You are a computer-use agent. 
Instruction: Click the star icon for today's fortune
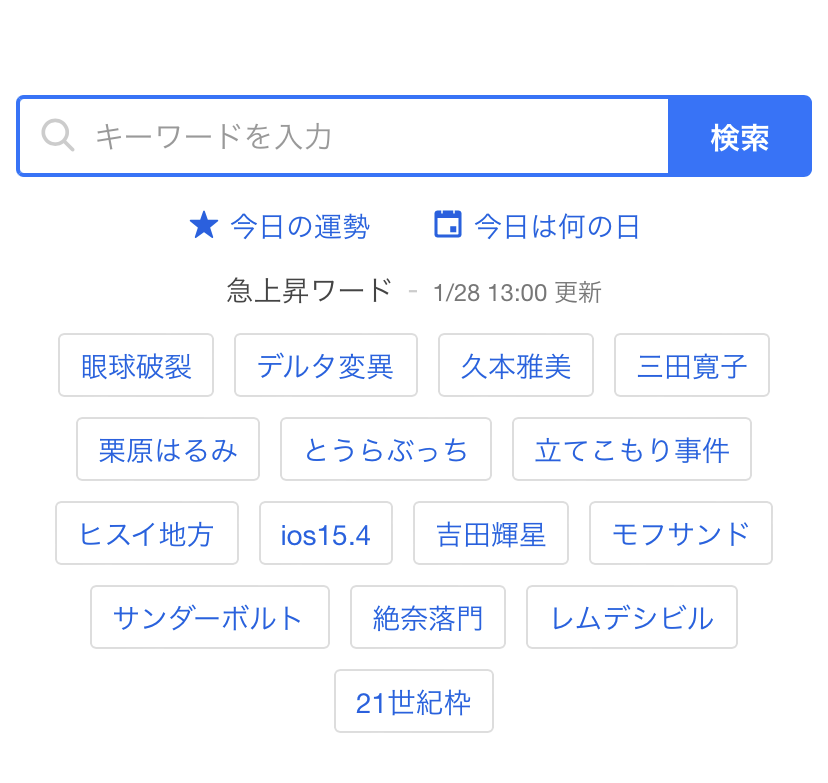(204, 225)
